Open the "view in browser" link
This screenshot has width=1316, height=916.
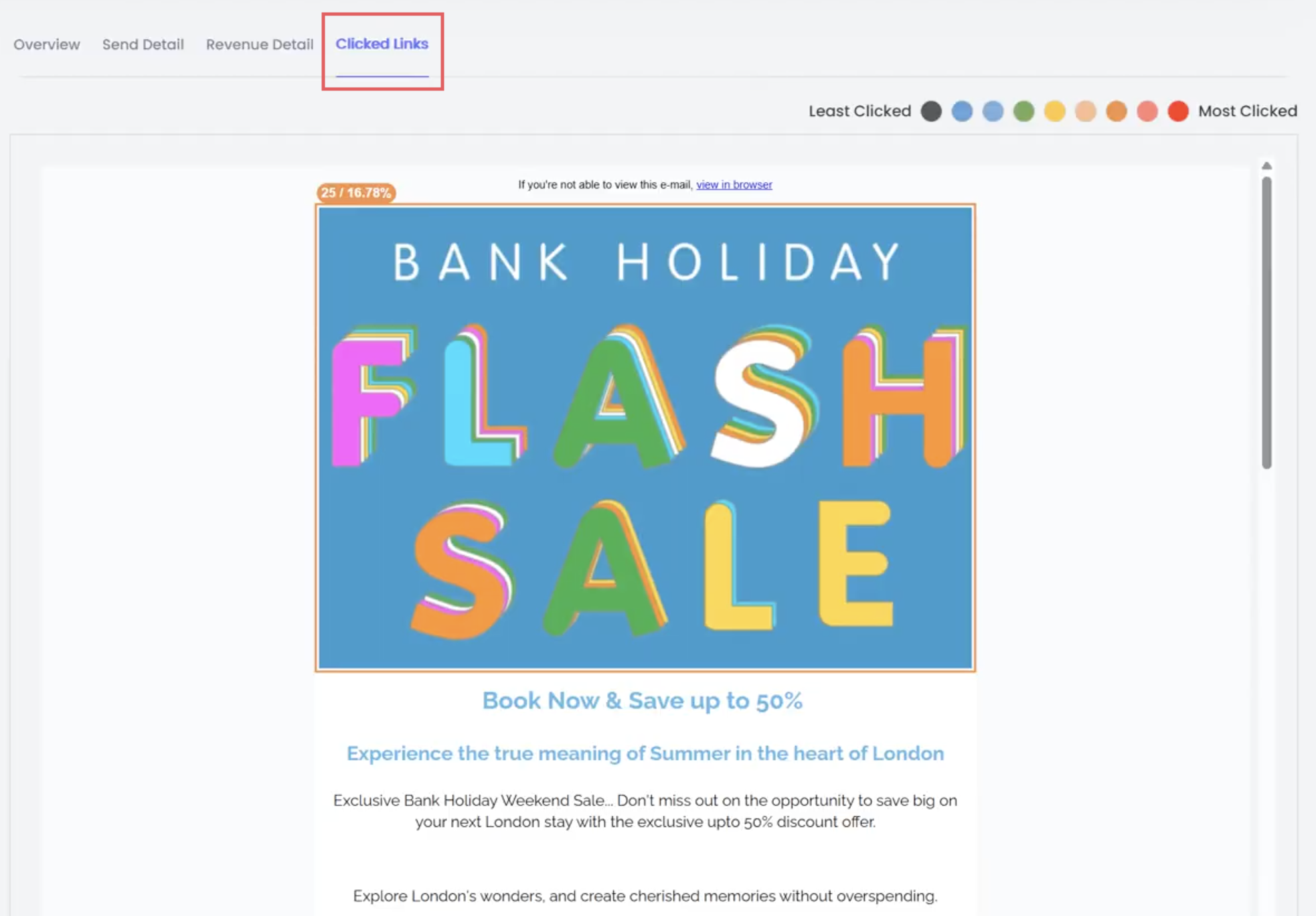[x=734, y=185]
